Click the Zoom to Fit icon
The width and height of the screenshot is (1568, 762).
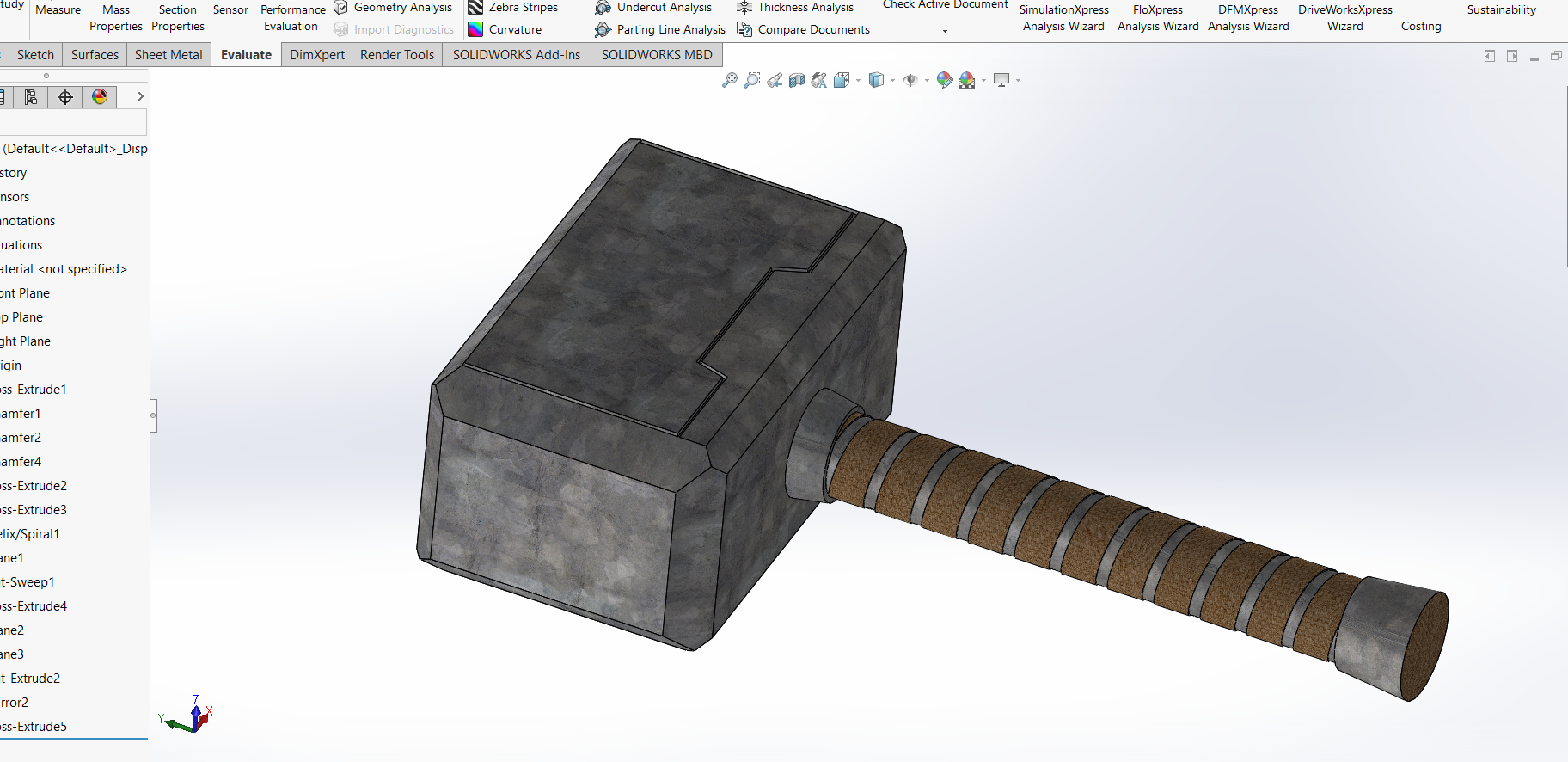pos(729,80)
